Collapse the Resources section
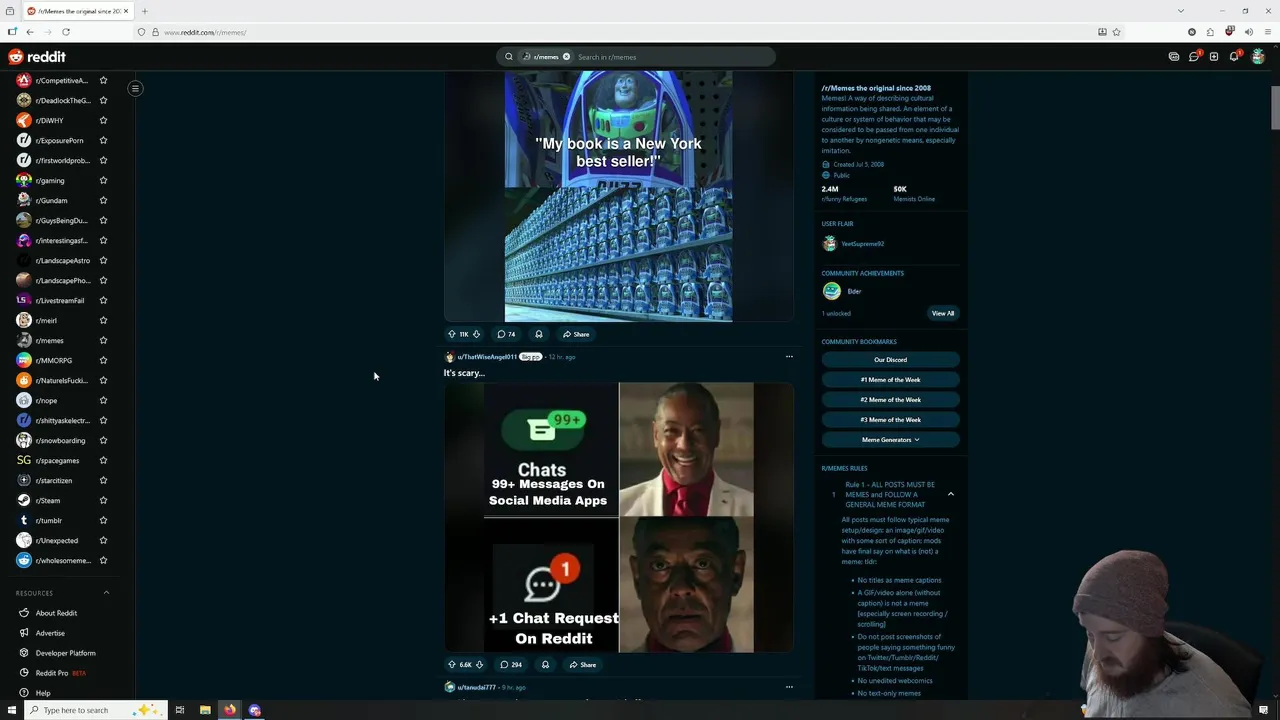This screenshot has width=1280, height=720. coord(106,593)
